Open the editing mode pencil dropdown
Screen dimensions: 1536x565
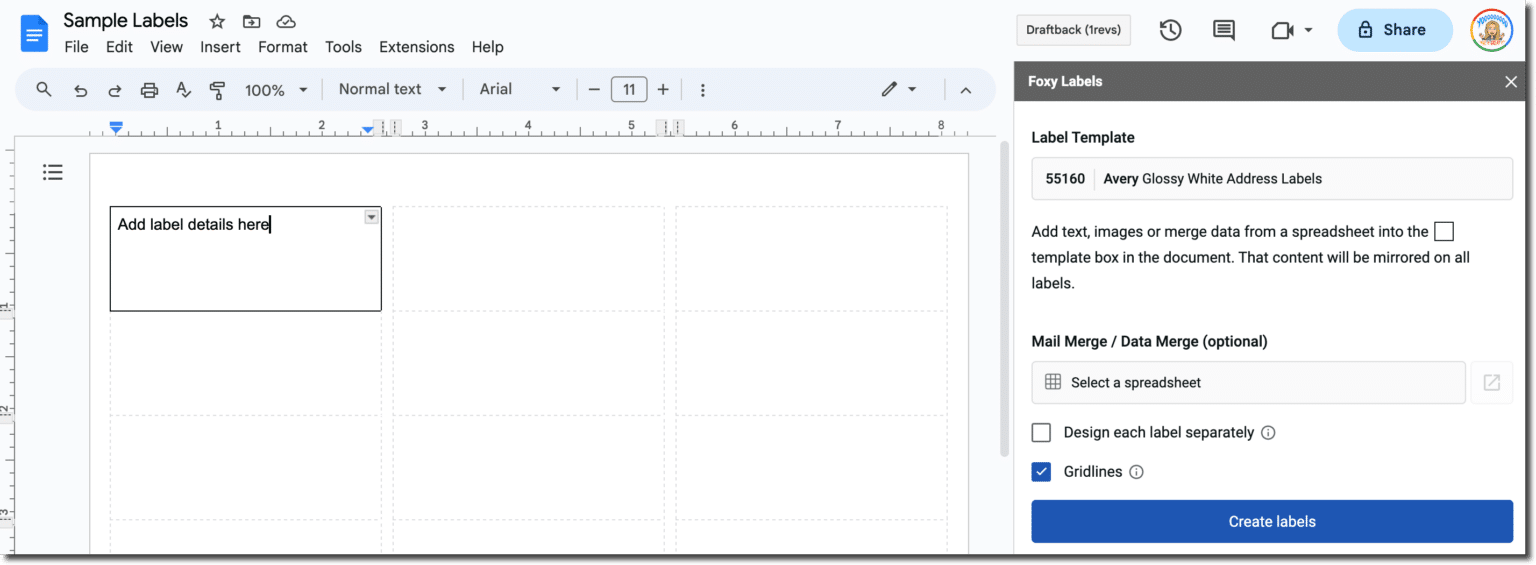tap(898, 89)
